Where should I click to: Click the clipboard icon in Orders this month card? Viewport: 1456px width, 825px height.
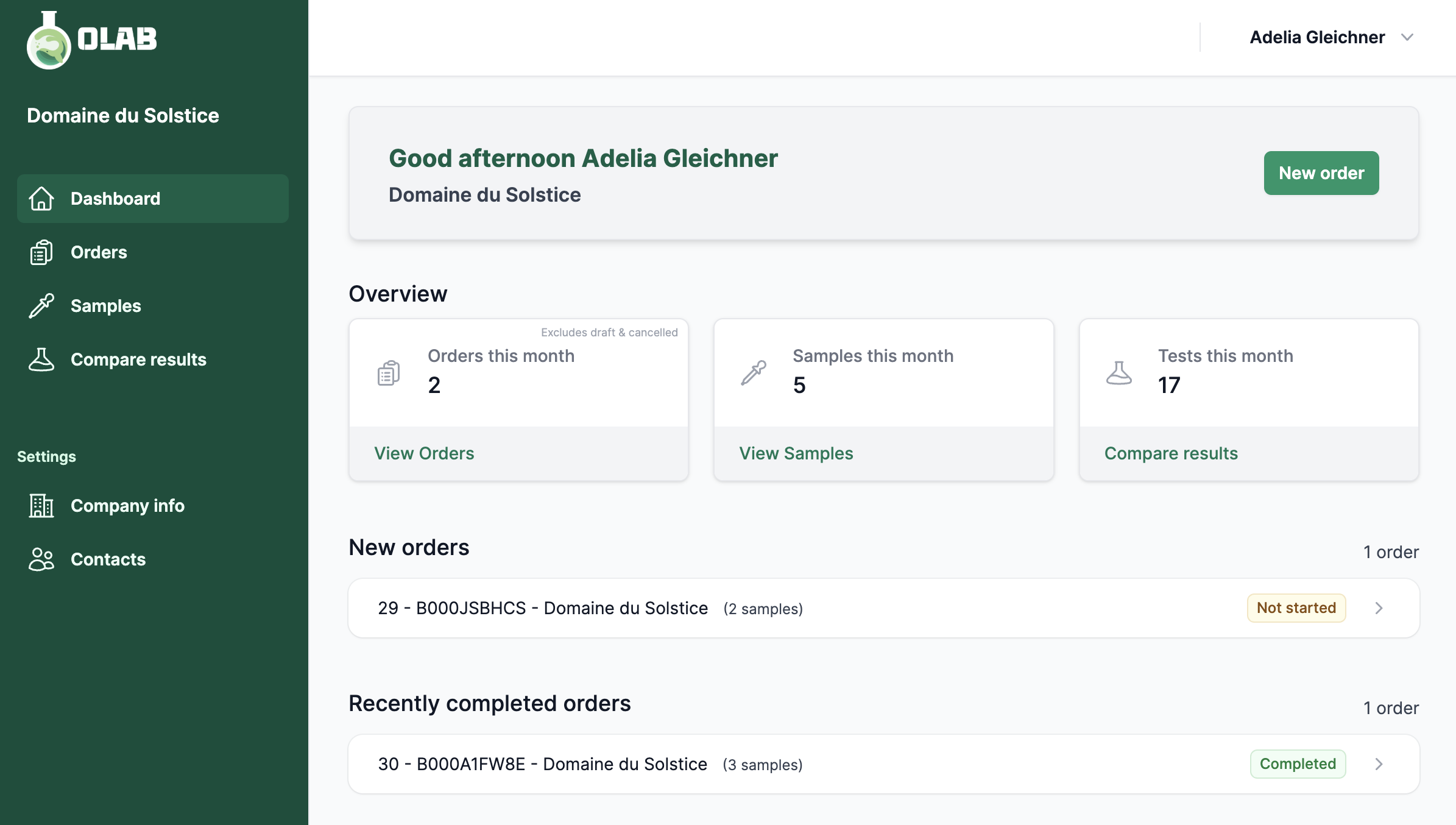point(389,373)
